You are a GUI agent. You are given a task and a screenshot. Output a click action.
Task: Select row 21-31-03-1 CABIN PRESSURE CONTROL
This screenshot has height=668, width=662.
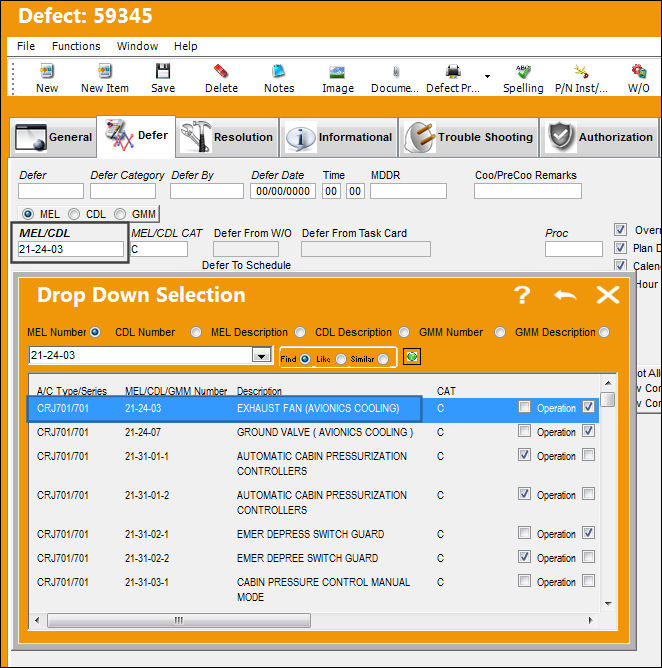[314, 589]
